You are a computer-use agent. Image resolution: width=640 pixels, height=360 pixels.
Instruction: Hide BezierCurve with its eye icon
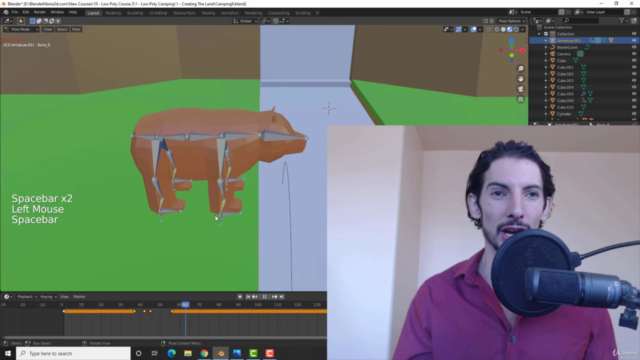click(x=634, y=47)
